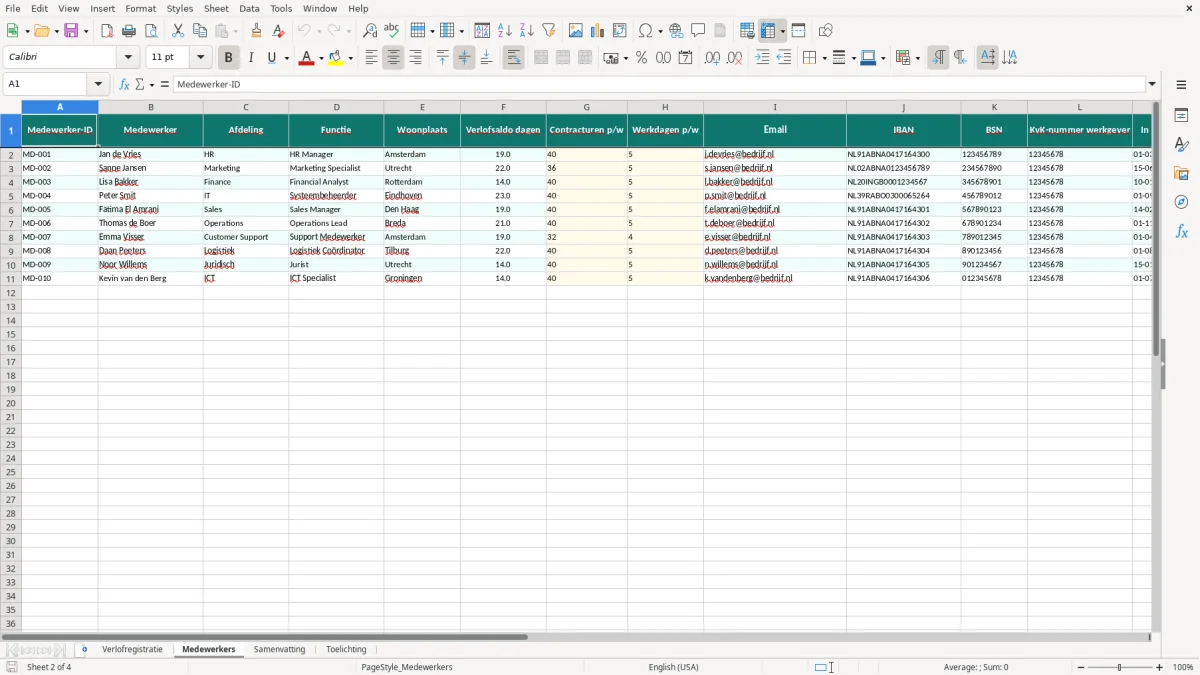Screen dimensions: 1200x675
Task: Clear direct formatting
Action: coord(278,31)
